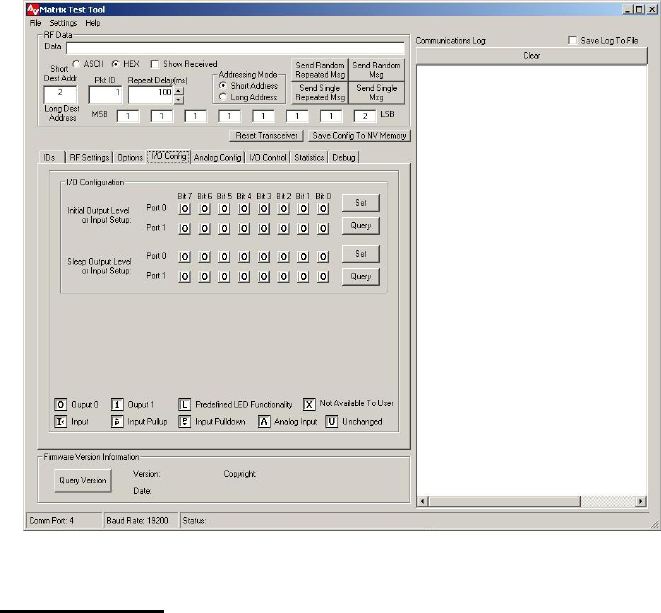Click Query for Sleep Output Level
This screenshot has width=661, height=613.
click(361, 277)
